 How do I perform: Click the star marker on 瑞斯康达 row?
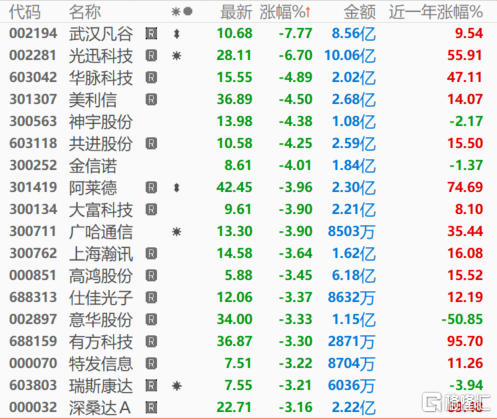(x=176, y=386)
